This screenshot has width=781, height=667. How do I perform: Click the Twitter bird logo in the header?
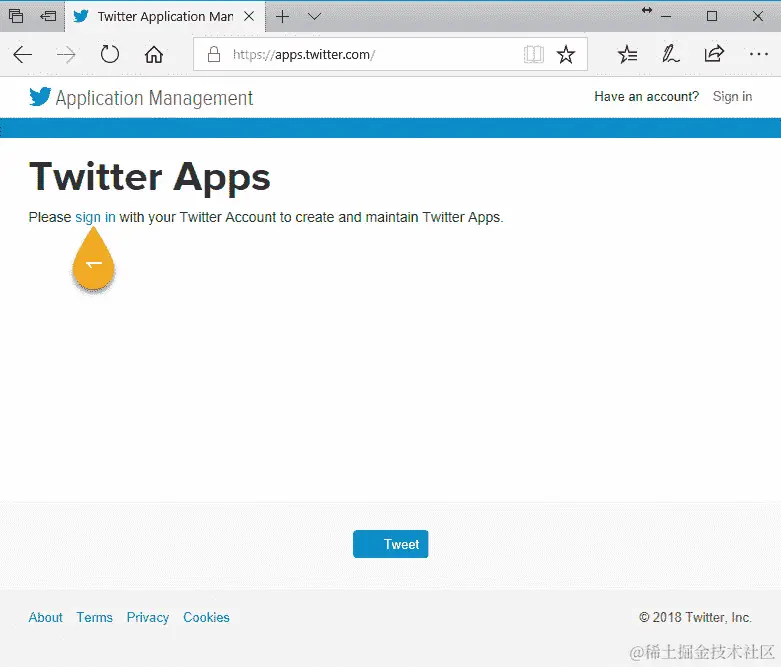point(40,97)
